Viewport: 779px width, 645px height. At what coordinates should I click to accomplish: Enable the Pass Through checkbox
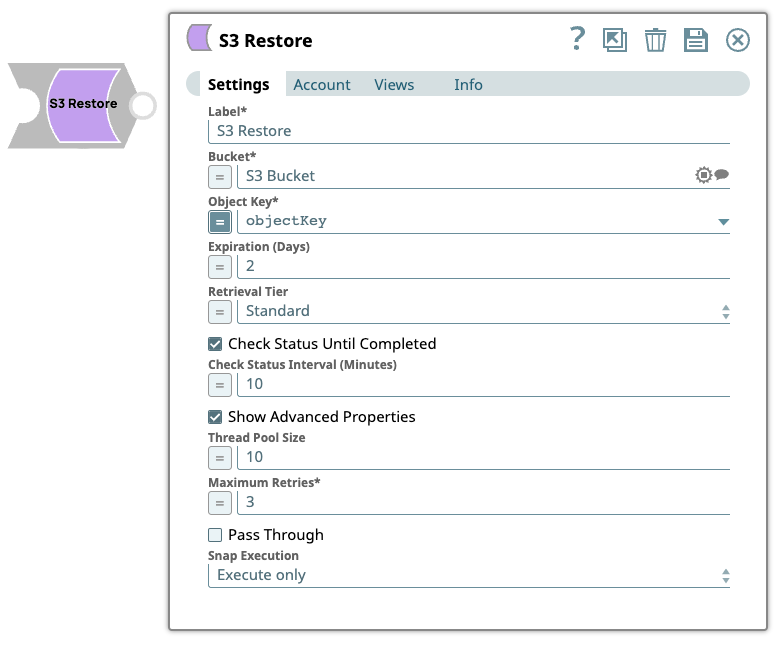pyautogui.click(x=215, y=535)
